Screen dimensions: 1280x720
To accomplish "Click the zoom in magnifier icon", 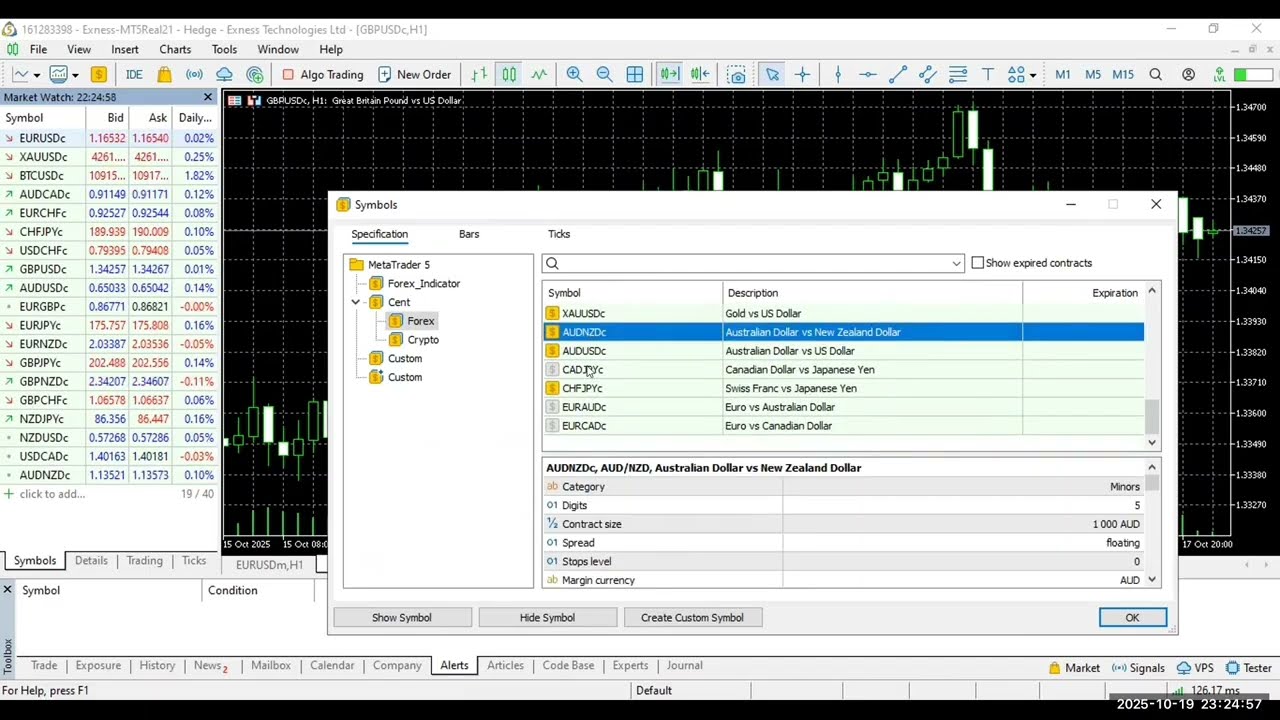I will (x=574, y=75).
